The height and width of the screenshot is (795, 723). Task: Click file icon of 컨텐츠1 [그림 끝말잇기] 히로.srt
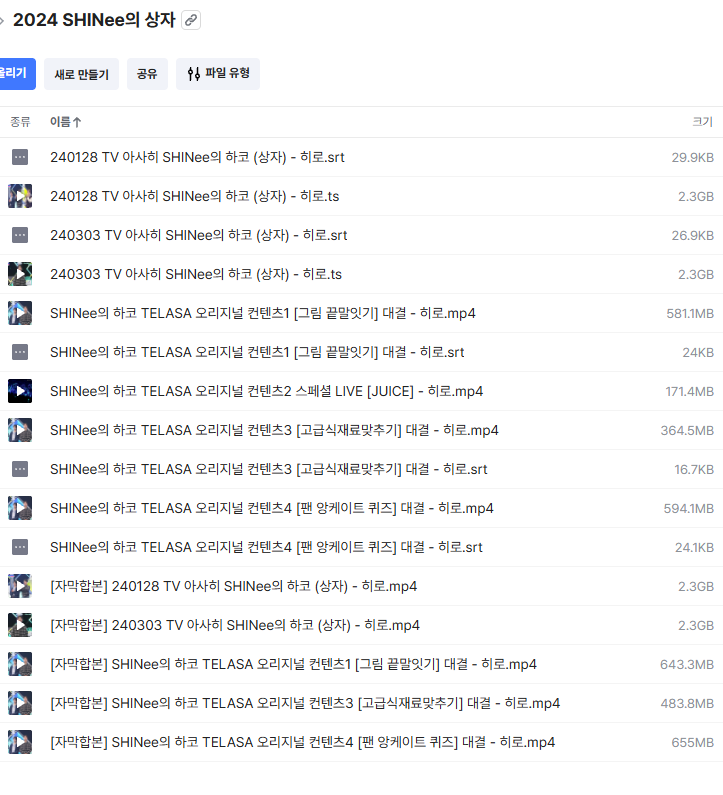[20, 352]
